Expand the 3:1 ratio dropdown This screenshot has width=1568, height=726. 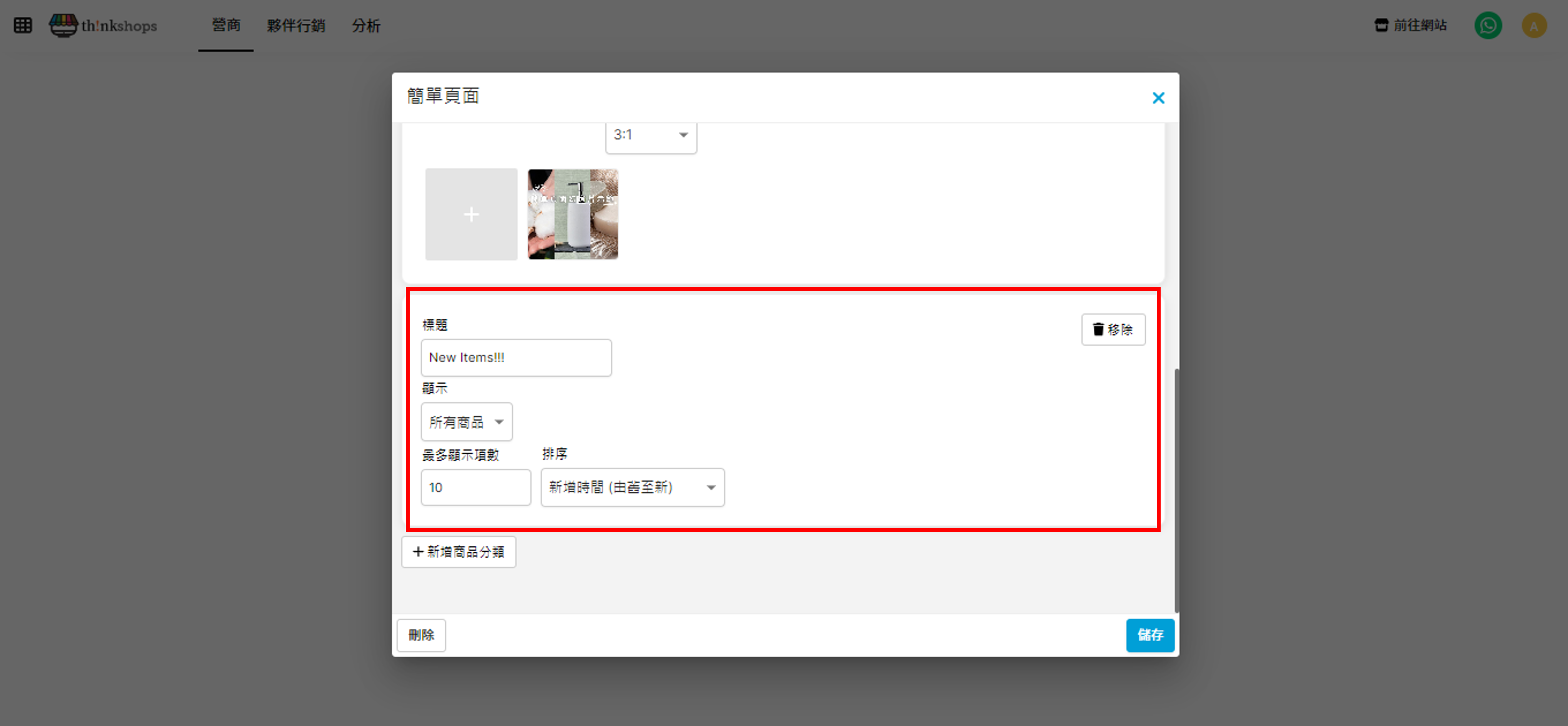651,135
